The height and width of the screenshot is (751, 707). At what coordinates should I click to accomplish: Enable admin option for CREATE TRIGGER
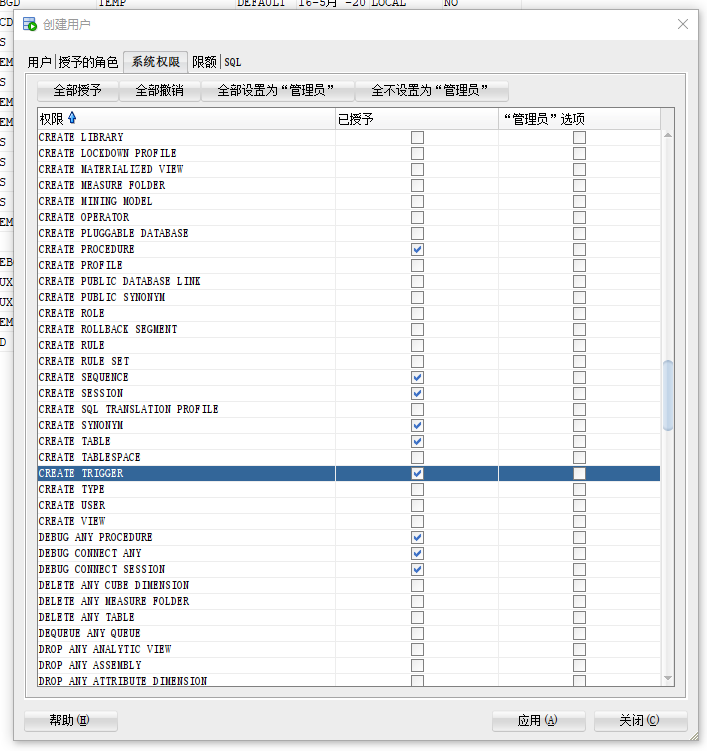[x=579, y=473]
